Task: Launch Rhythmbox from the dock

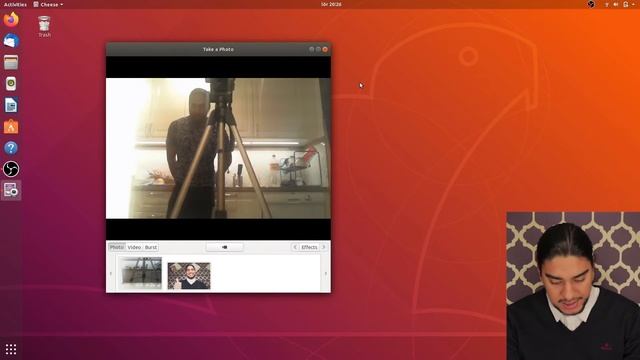Action: [11, 84]
